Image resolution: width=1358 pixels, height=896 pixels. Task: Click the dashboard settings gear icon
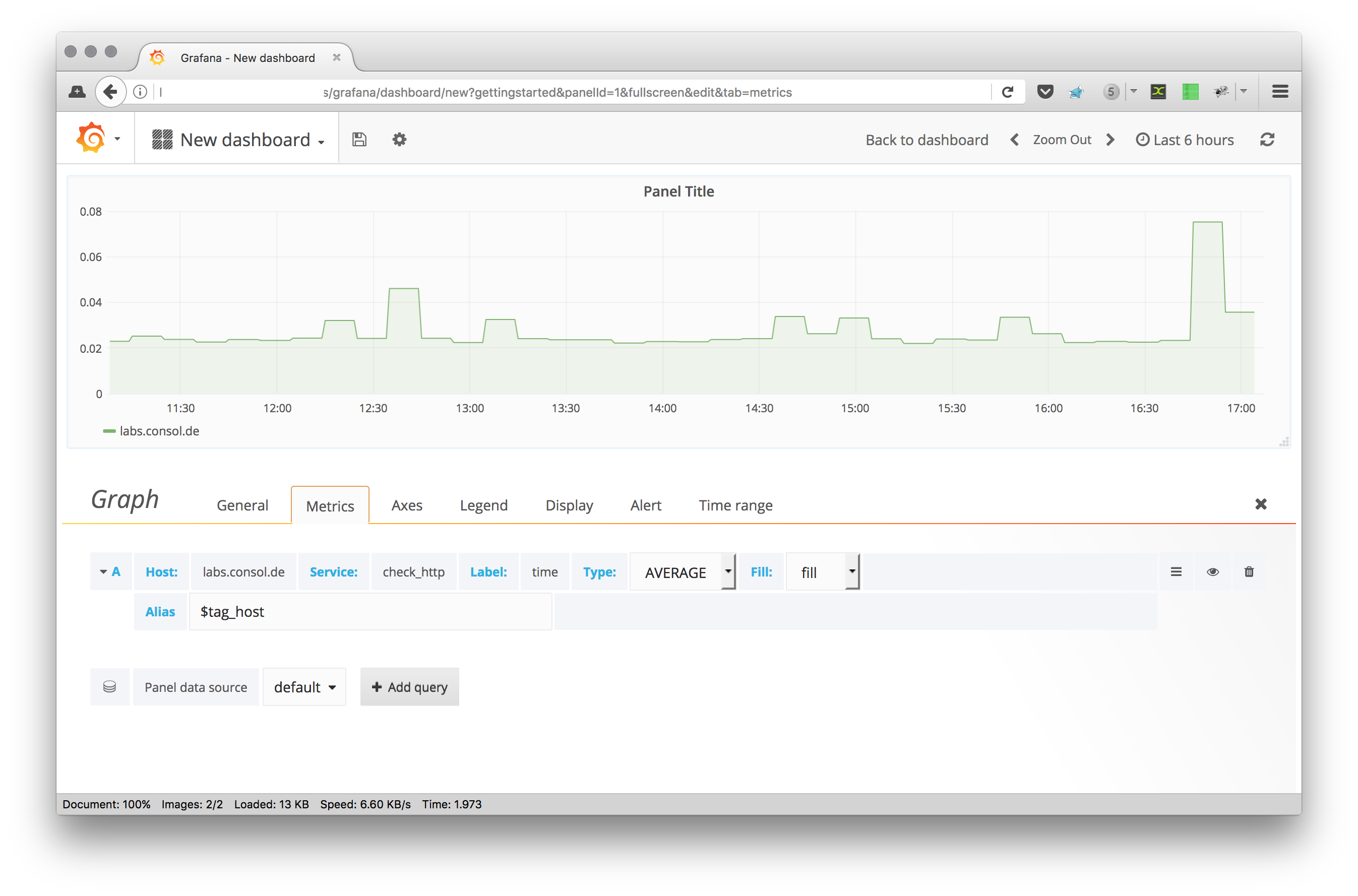click(x=398, y=139)
